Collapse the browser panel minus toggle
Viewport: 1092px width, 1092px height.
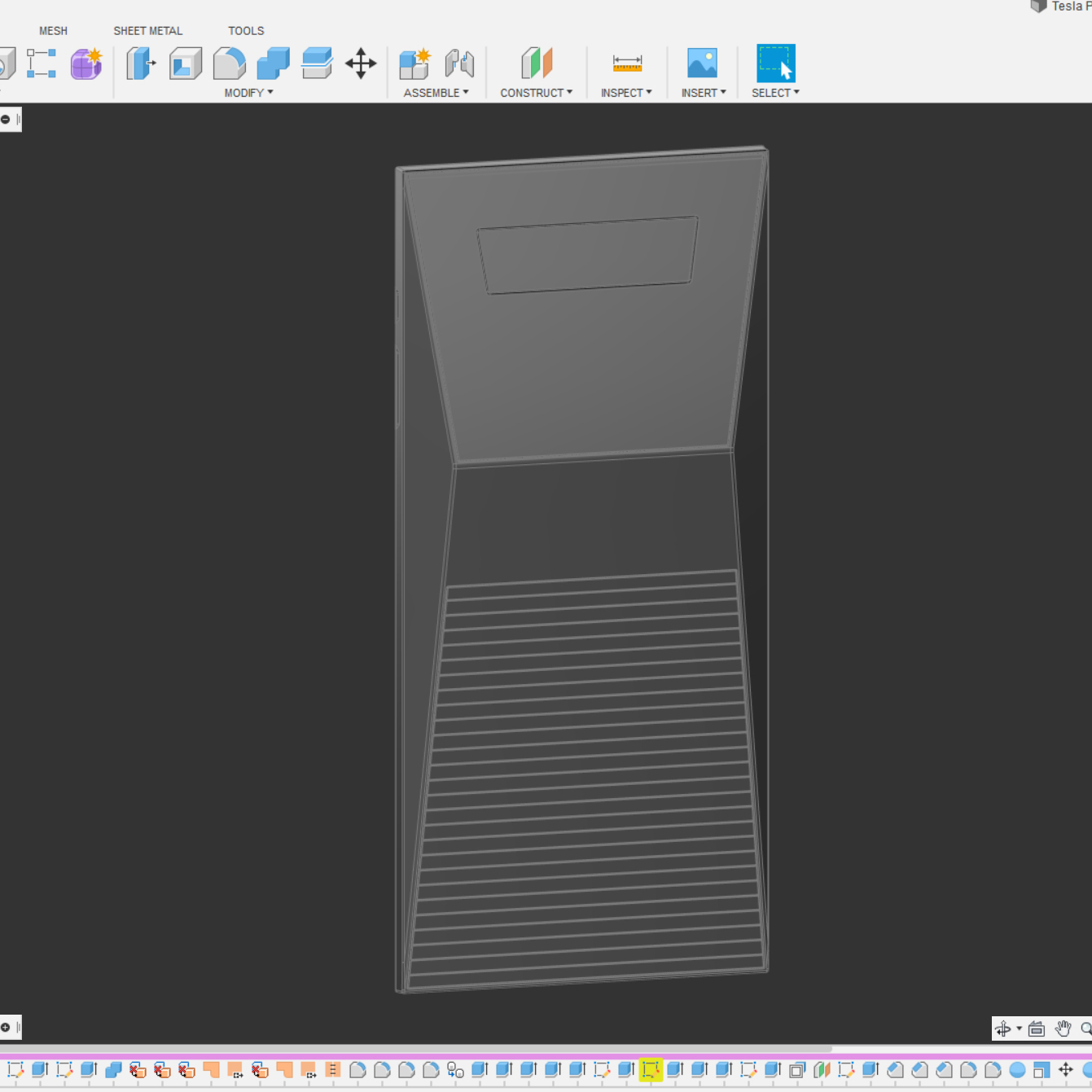tap(6, 120)
